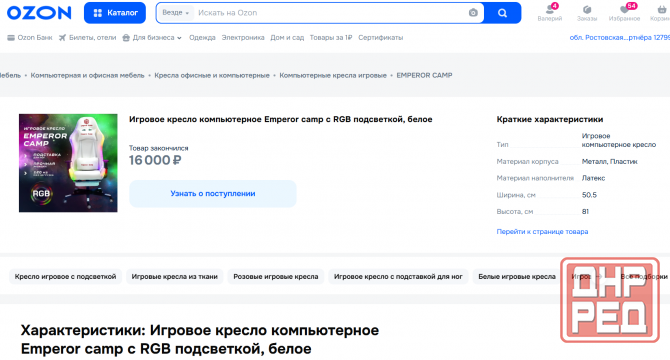670x360 pixels.
Task: Click the OZON logo
Action: [39, 13]
